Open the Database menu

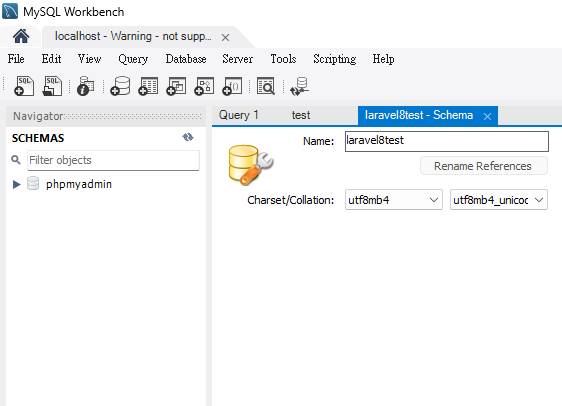point(186,59)
